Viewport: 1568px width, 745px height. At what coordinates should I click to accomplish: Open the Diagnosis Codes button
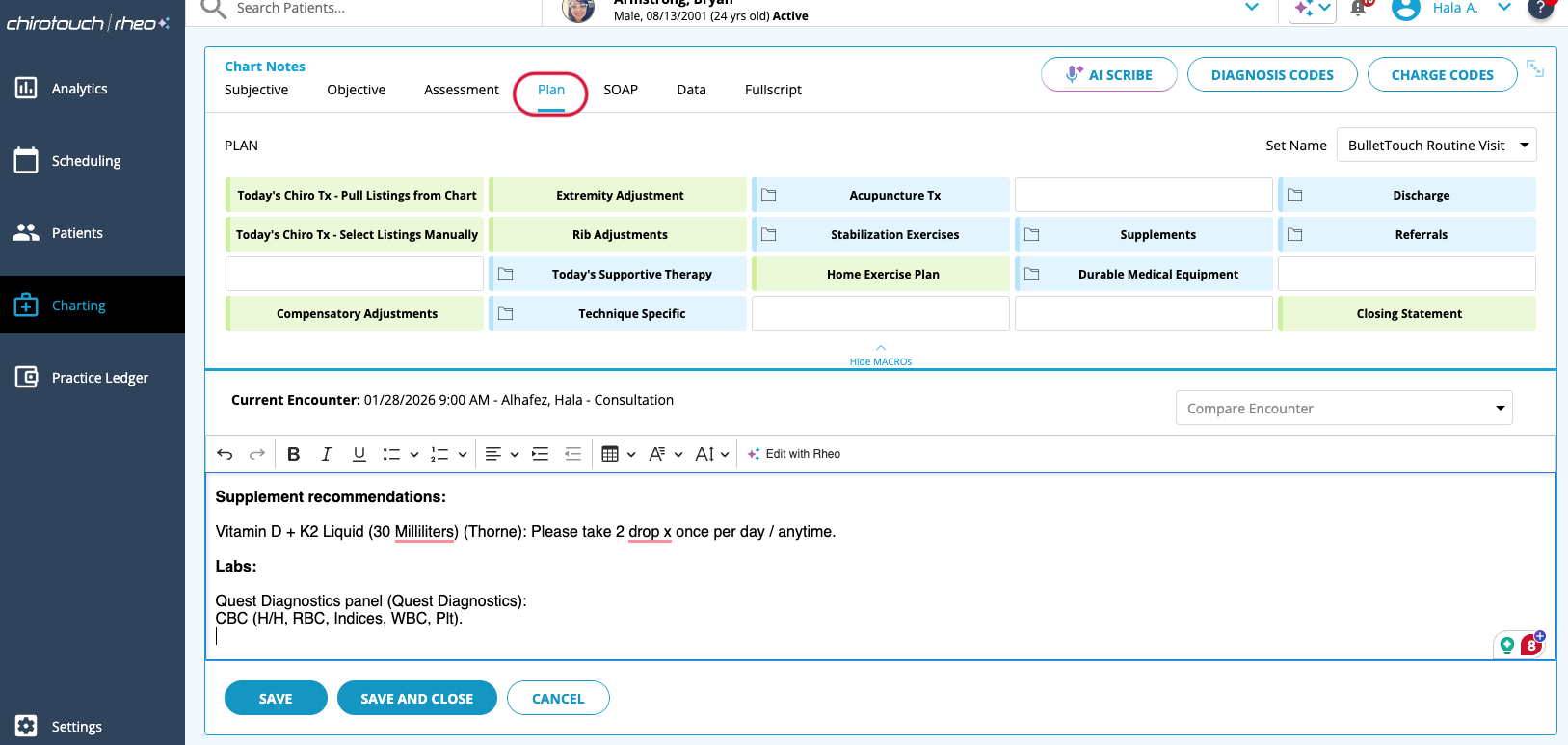click(1272, 75)
